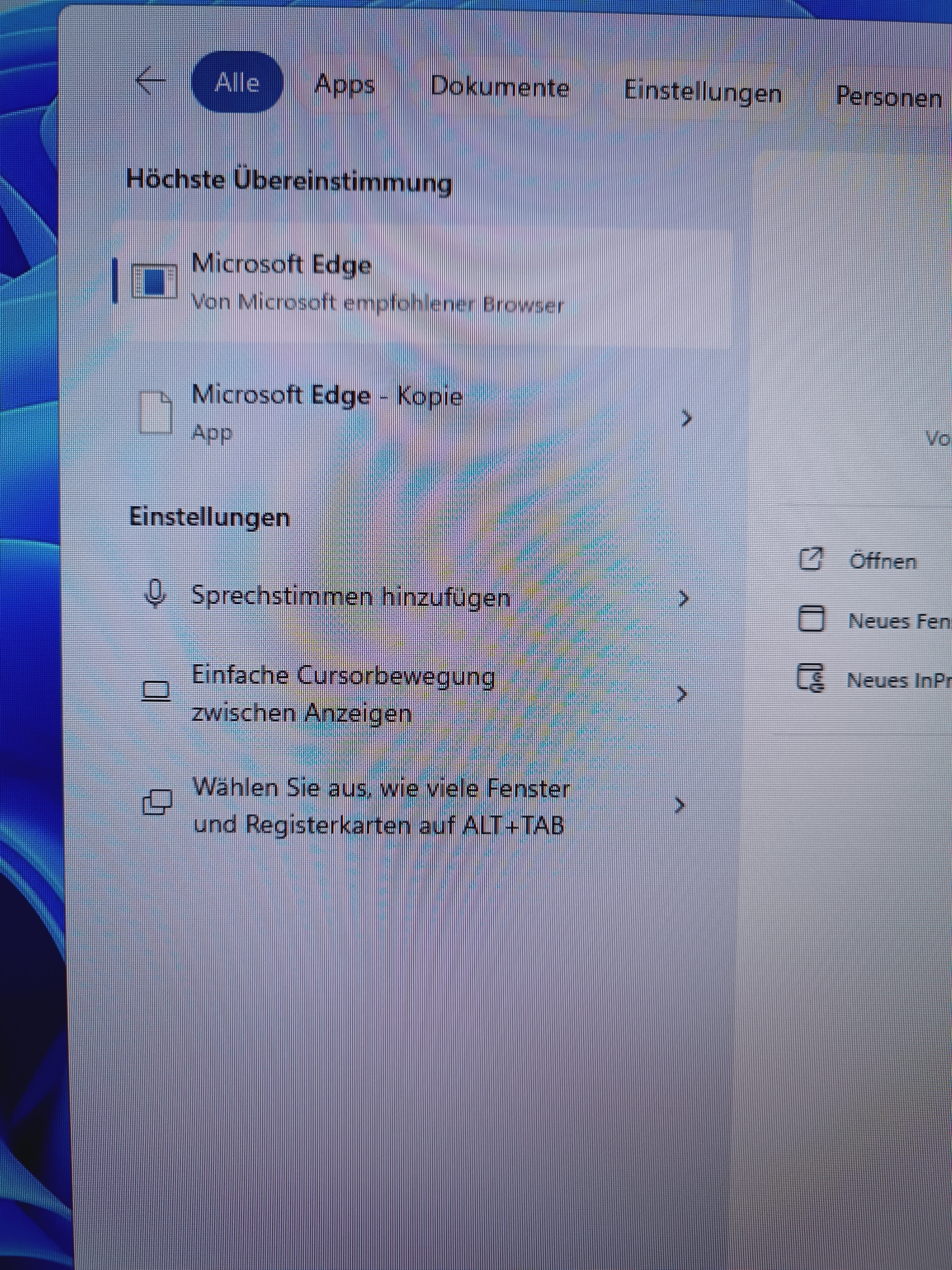This screenshot has width=952, height=1270.
Task: Switch to the Personen filter tab
Action: pyautogui.click(x=889, y=97)
